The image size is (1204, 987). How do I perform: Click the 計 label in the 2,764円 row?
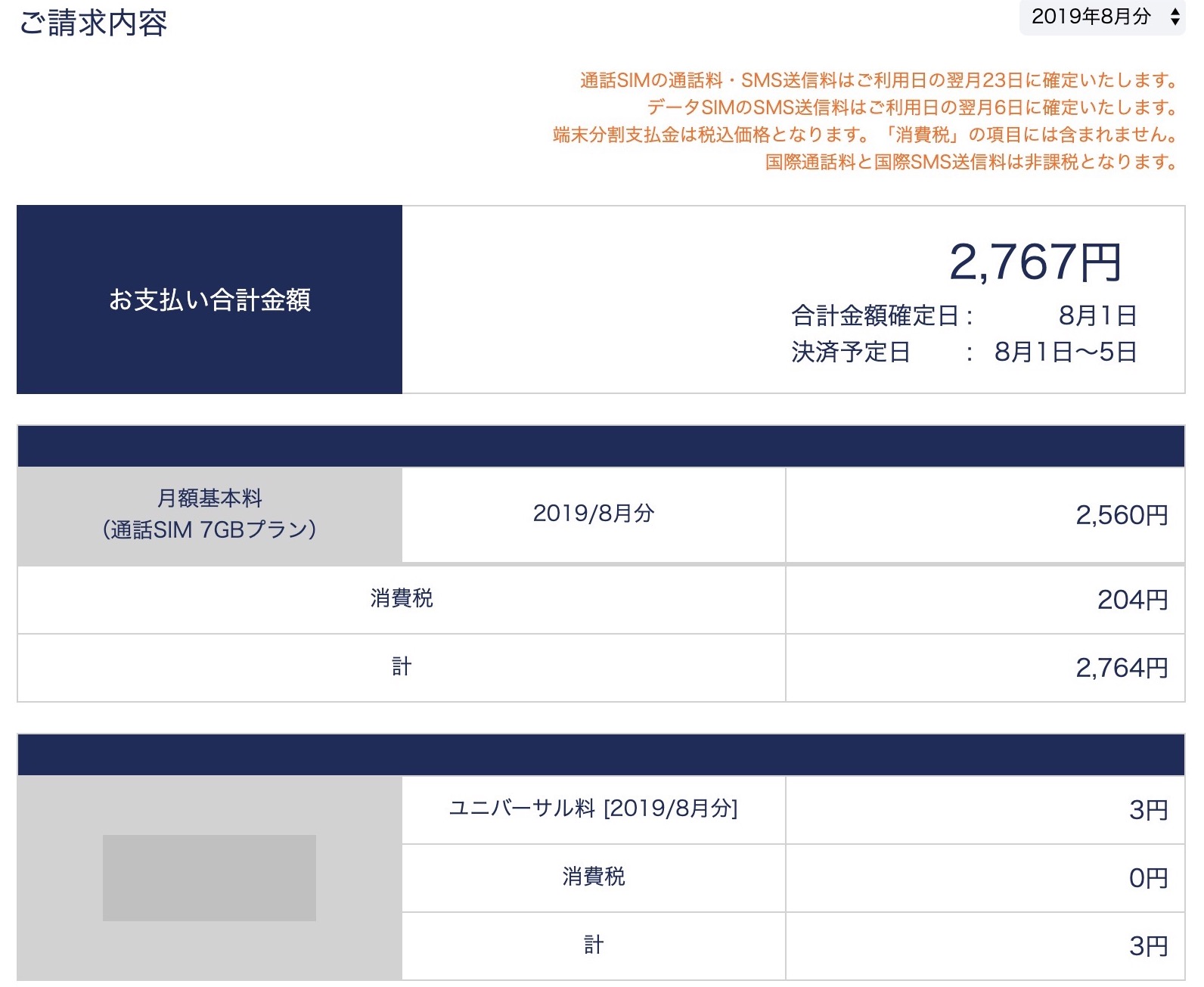pyautogui.click(x=402, y=667)
